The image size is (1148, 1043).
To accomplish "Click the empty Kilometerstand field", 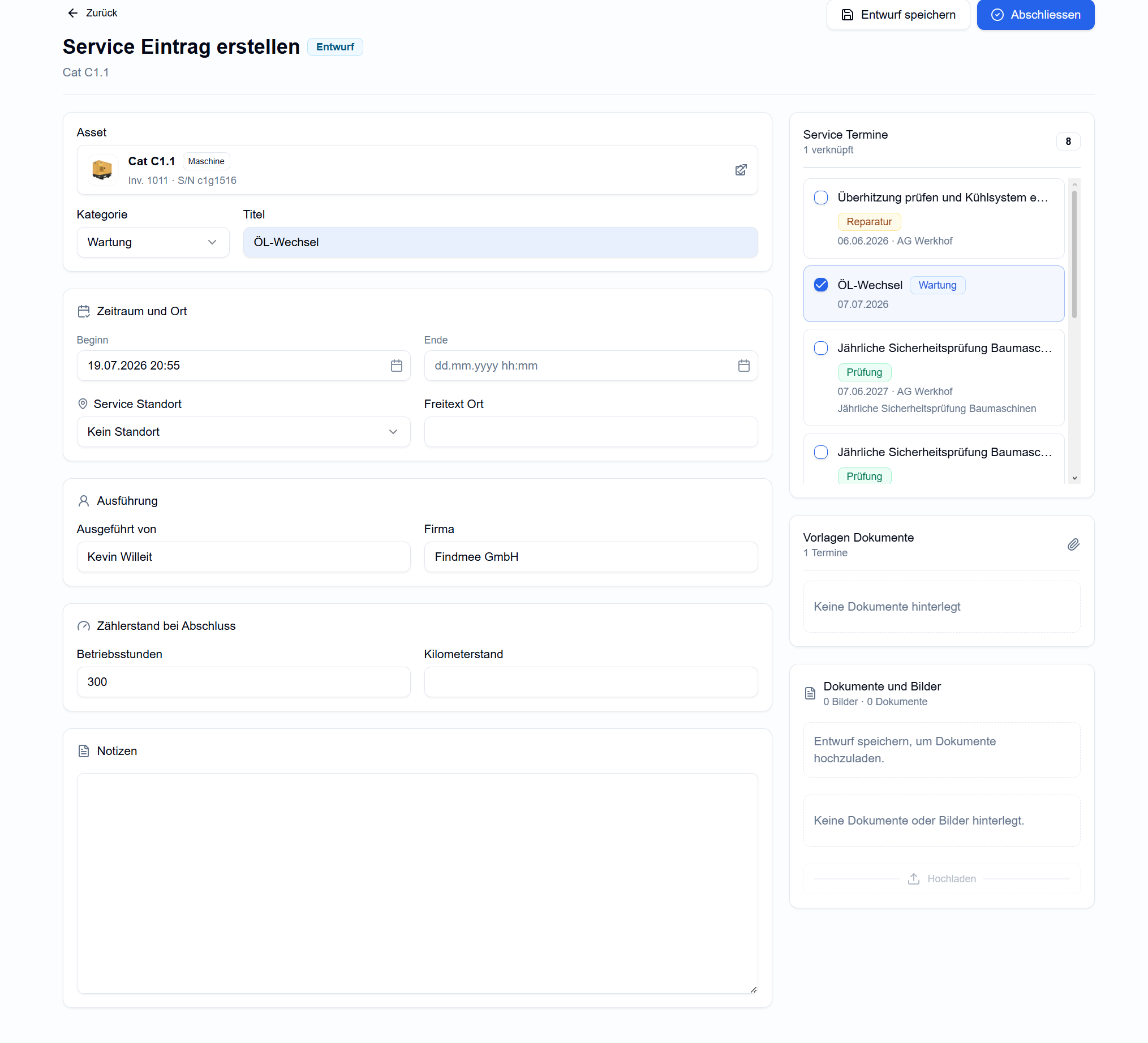I will [591, 682].
